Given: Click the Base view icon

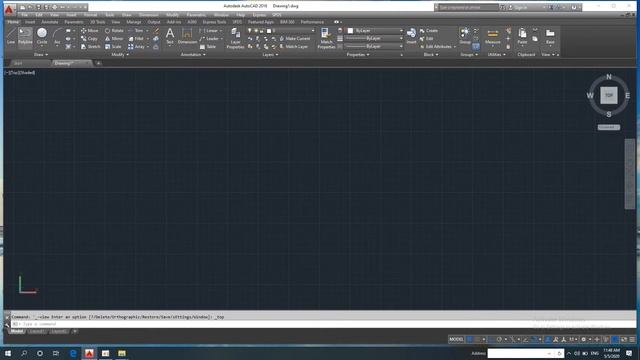Looking at the screenshot, I should 550,36.
